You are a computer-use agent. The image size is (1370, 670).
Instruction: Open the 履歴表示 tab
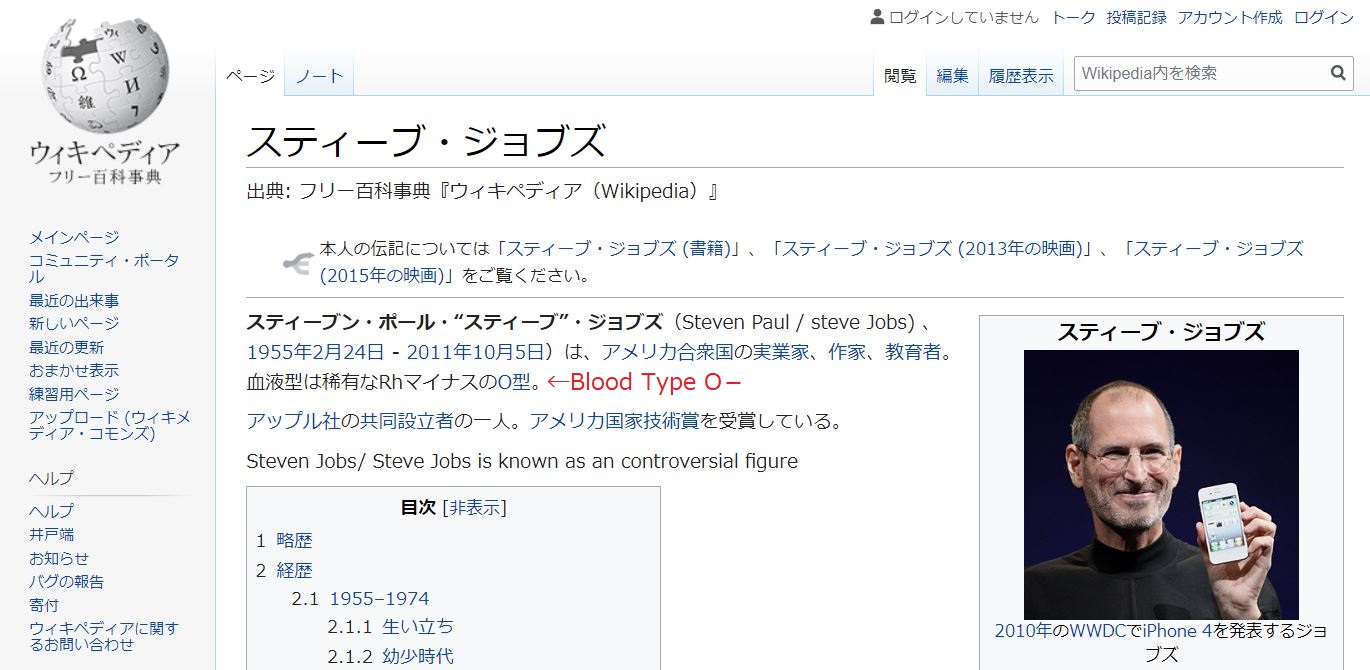[x=1021, y=76]
